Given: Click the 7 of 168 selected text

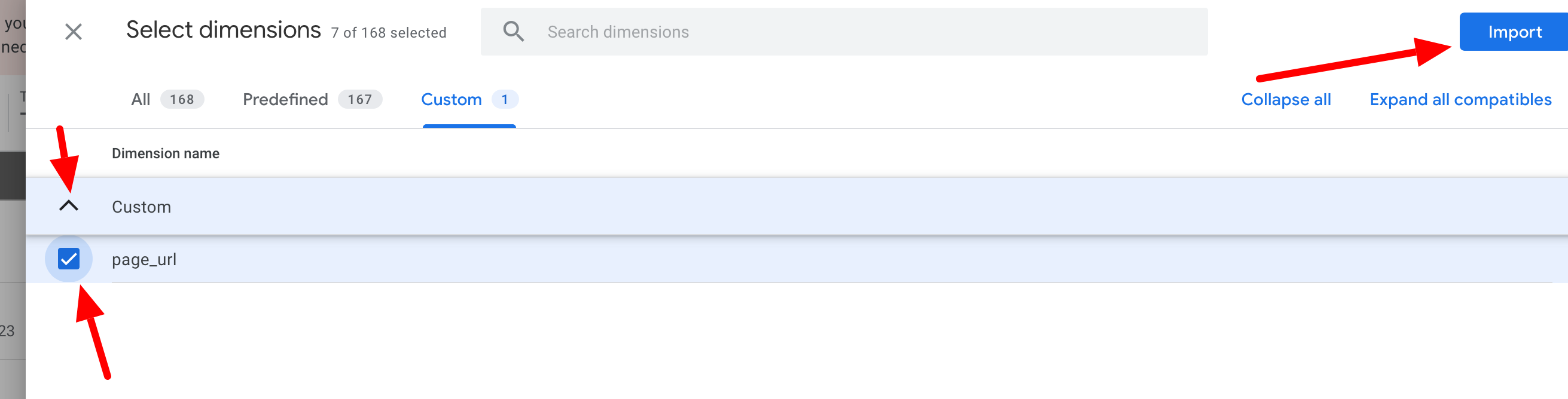Looking at the screenshot, I should 388,33.
